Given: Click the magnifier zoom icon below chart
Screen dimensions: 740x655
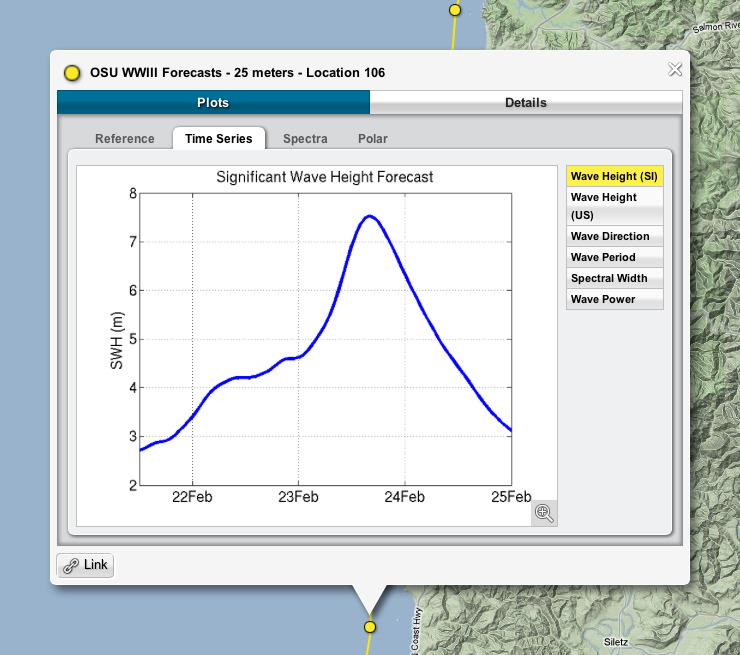Looking at the screenshot, I should click(544, 513).
